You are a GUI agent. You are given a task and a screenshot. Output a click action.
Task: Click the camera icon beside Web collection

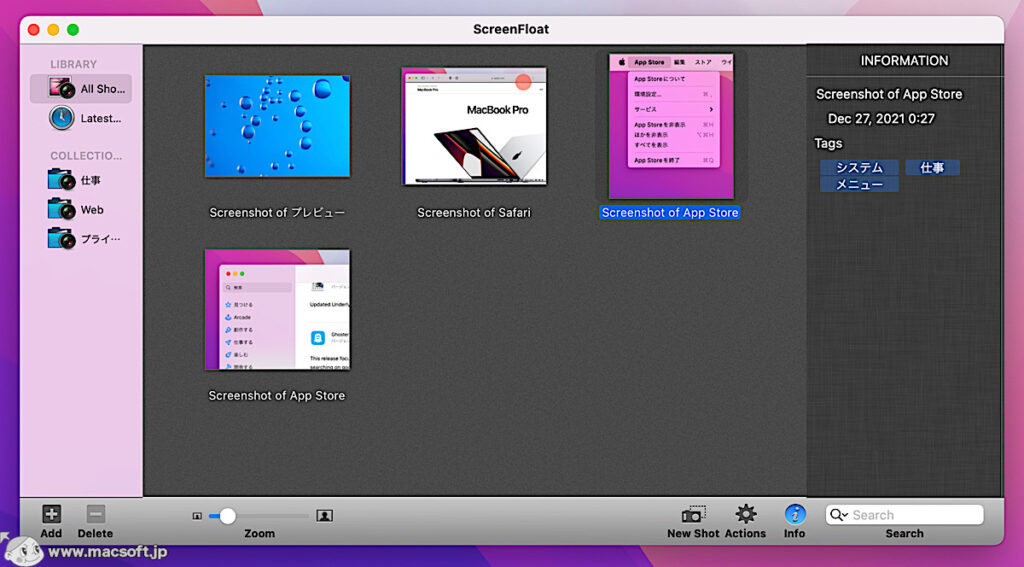pyautogui.click(x=61, y=209)
